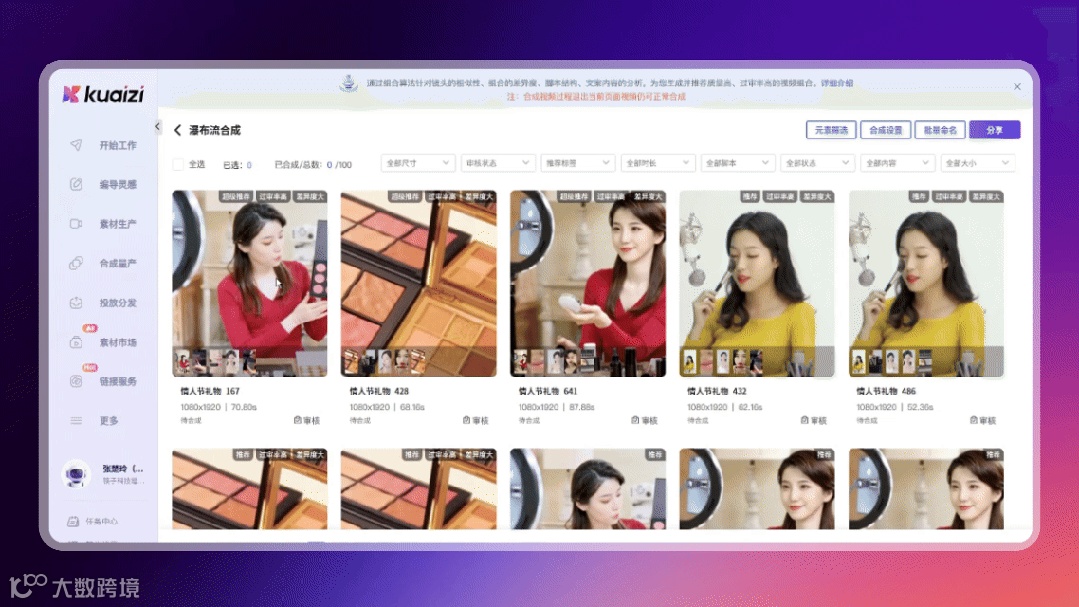Select 开始工作 menu item

tap(118, 145)
